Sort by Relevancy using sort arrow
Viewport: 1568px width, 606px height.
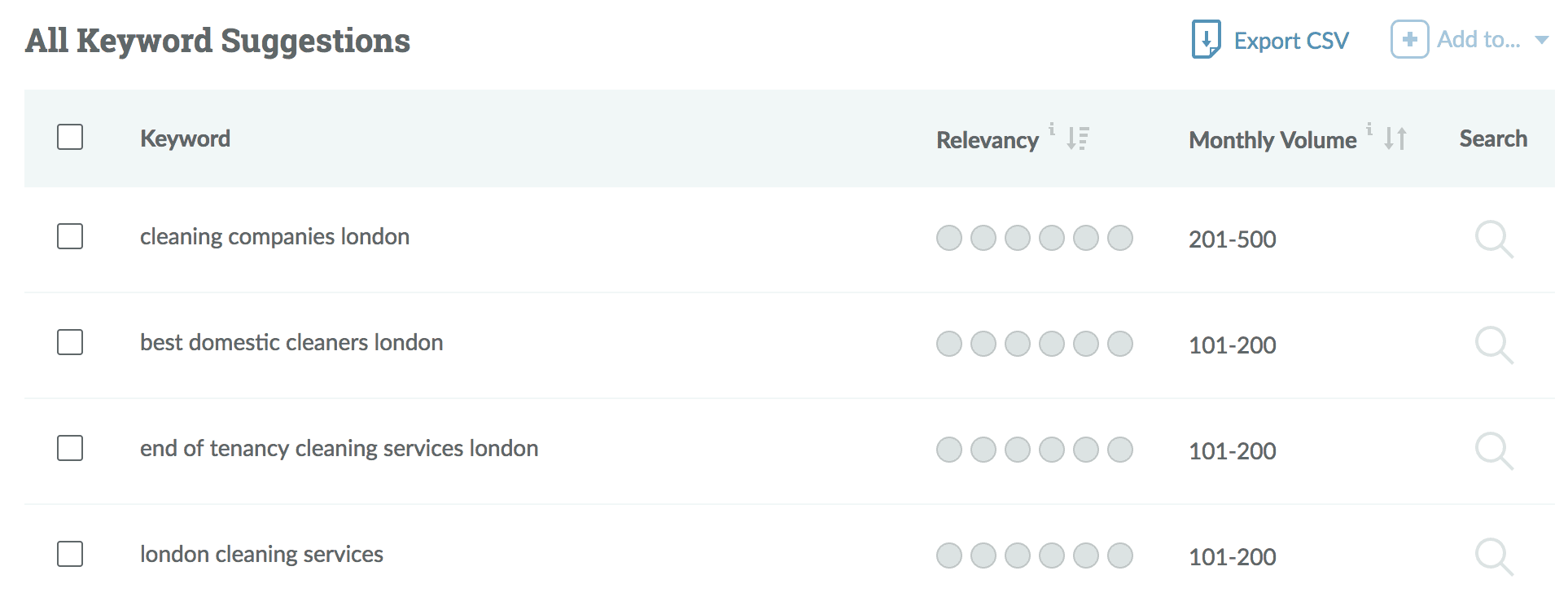click(1077, 138)
